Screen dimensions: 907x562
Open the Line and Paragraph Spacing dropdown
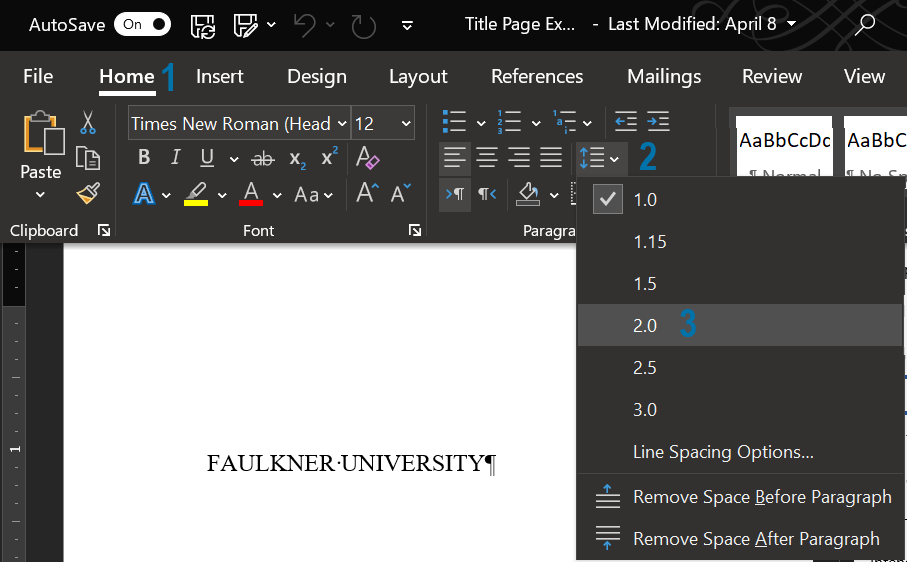click(599, 158)
